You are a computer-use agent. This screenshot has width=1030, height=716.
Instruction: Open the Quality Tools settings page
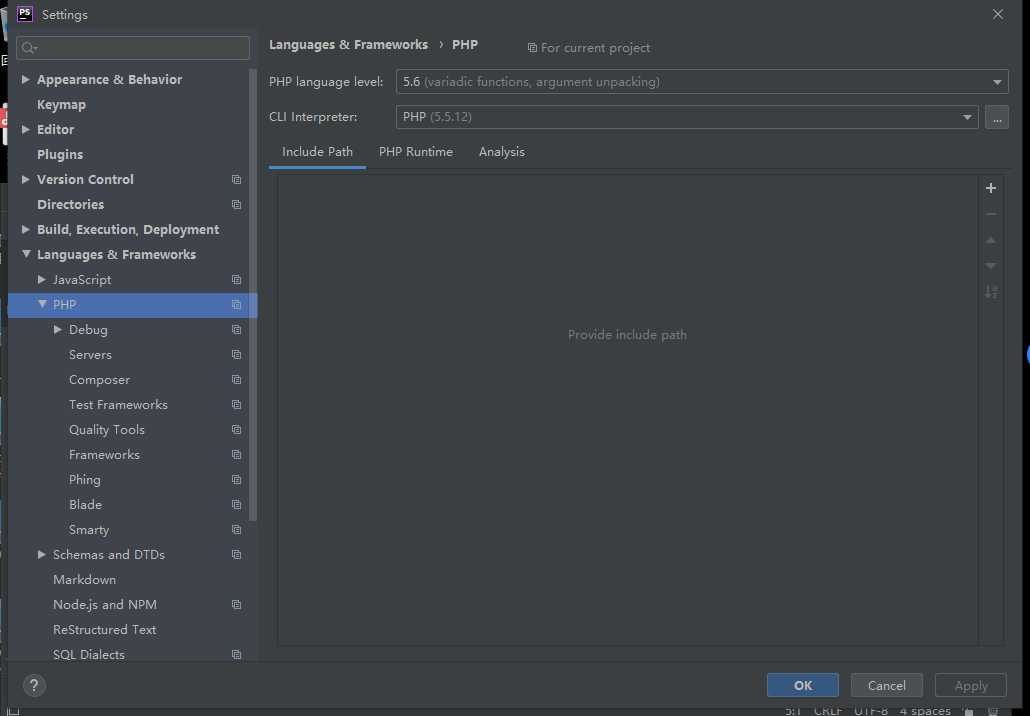pyautogui.click(x=106, y=430)
